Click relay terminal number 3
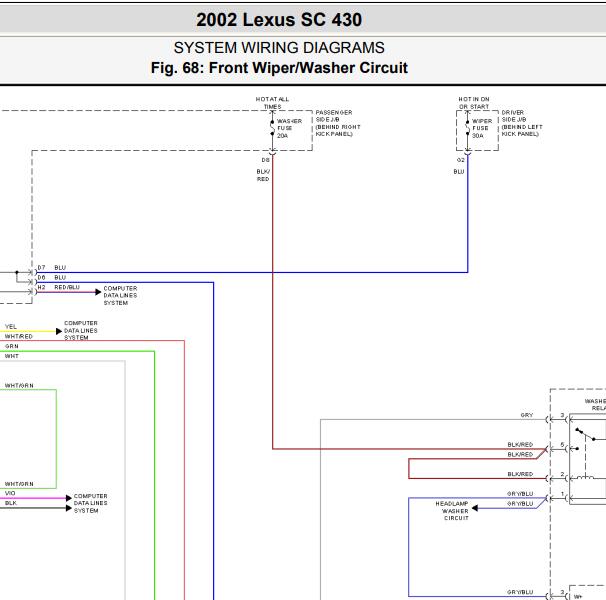Image resolution: width=606 pixels, height=600 pixels. pos(562,415)
